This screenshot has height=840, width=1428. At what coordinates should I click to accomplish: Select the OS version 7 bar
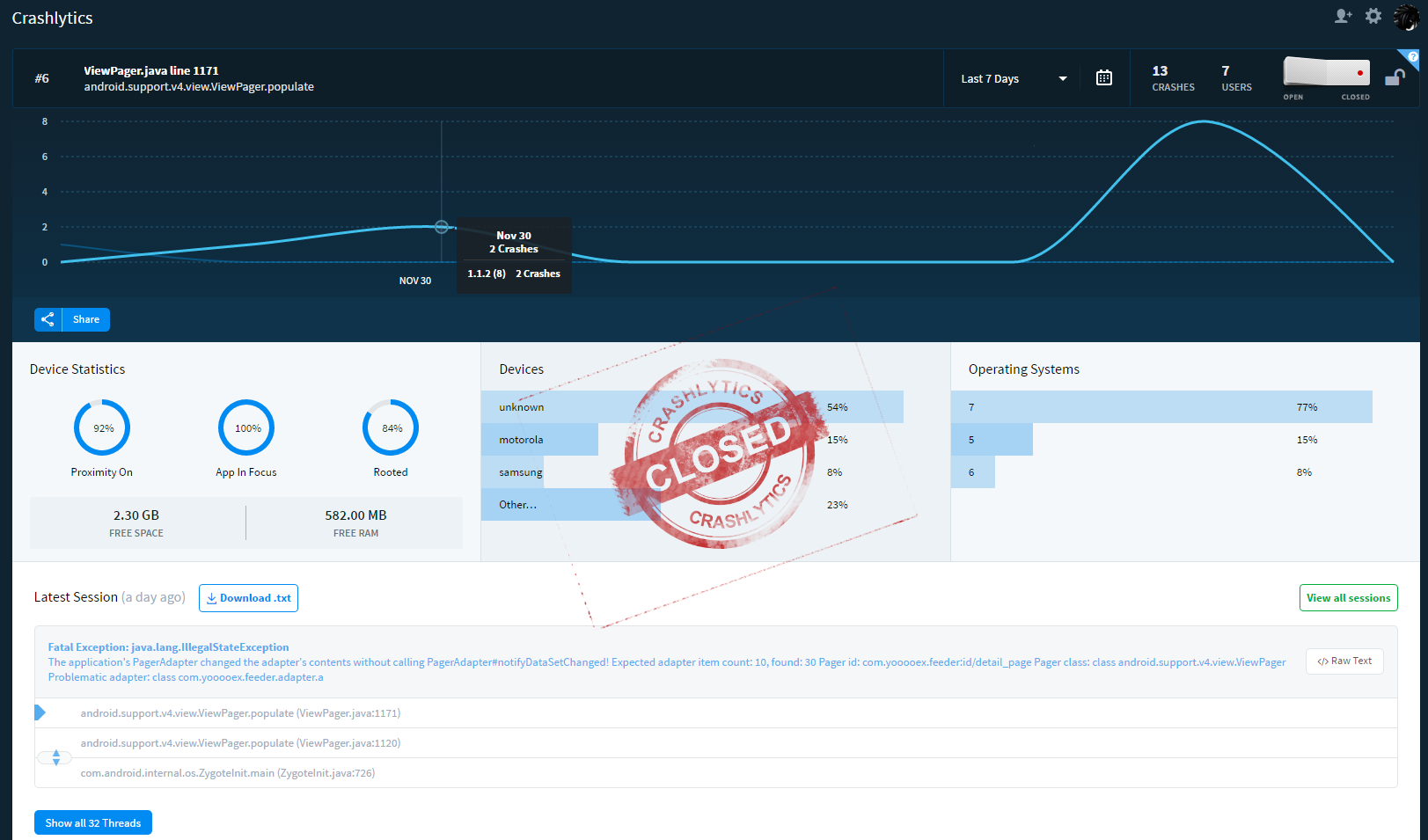tap(1161, 407)
